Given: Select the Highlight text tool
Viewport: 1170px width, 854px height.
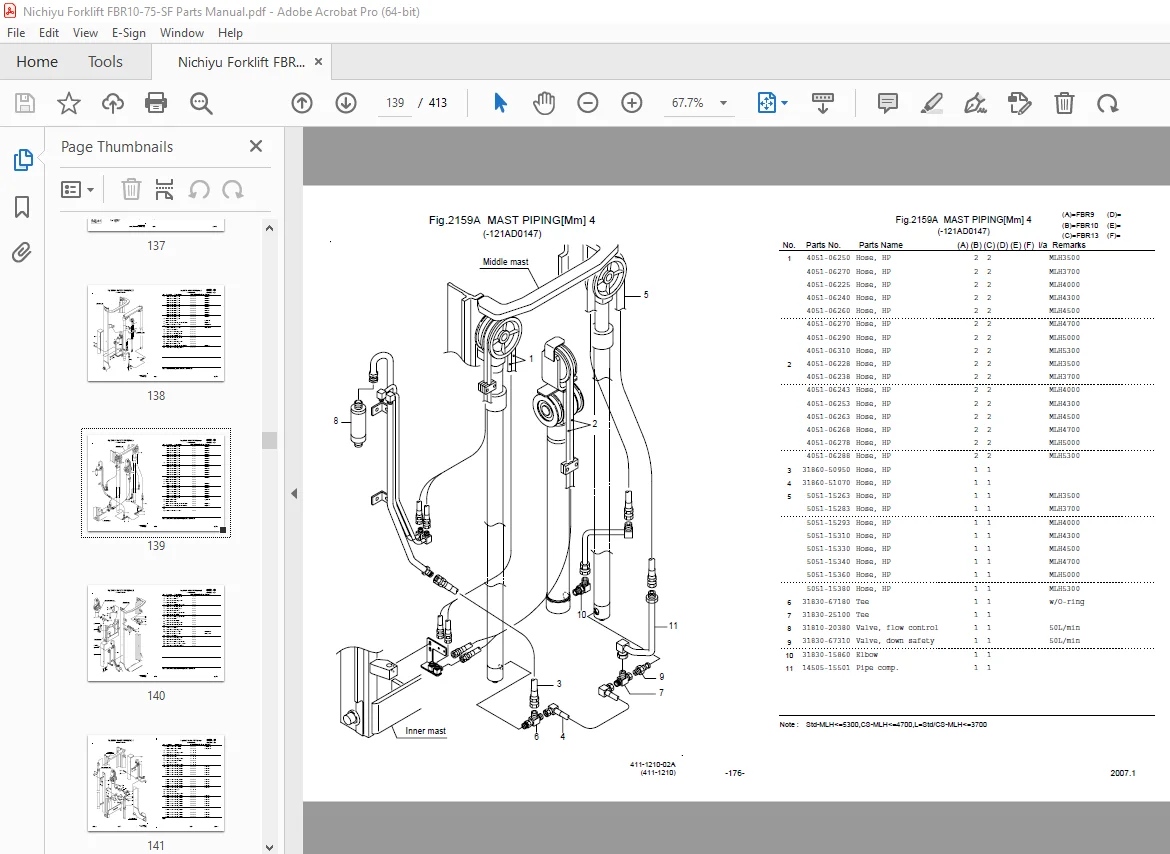Looking at the screenshot, I should 931,103.
